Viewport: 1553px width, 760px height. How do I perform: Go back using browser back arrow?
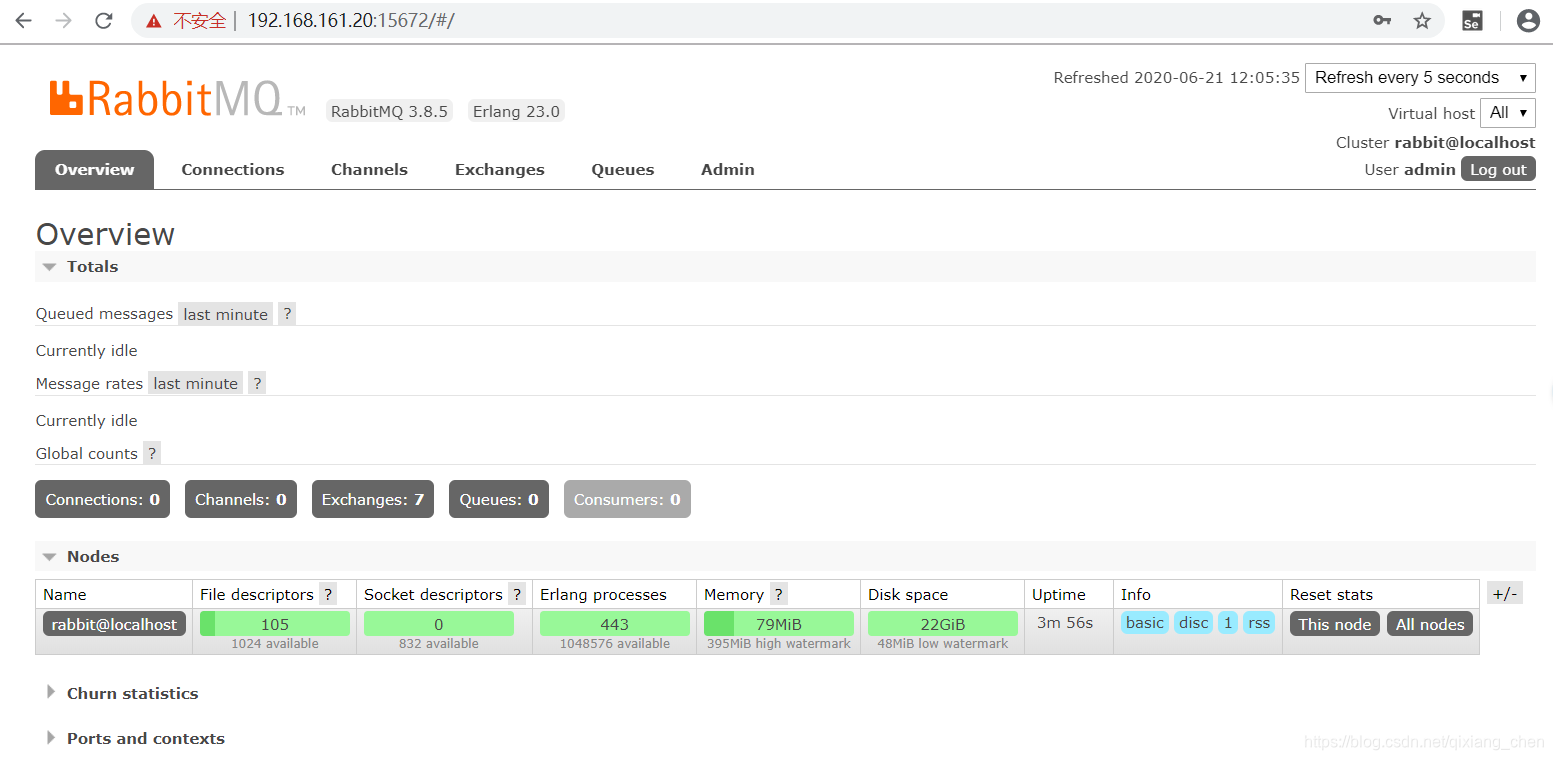[x=24, y=21]
